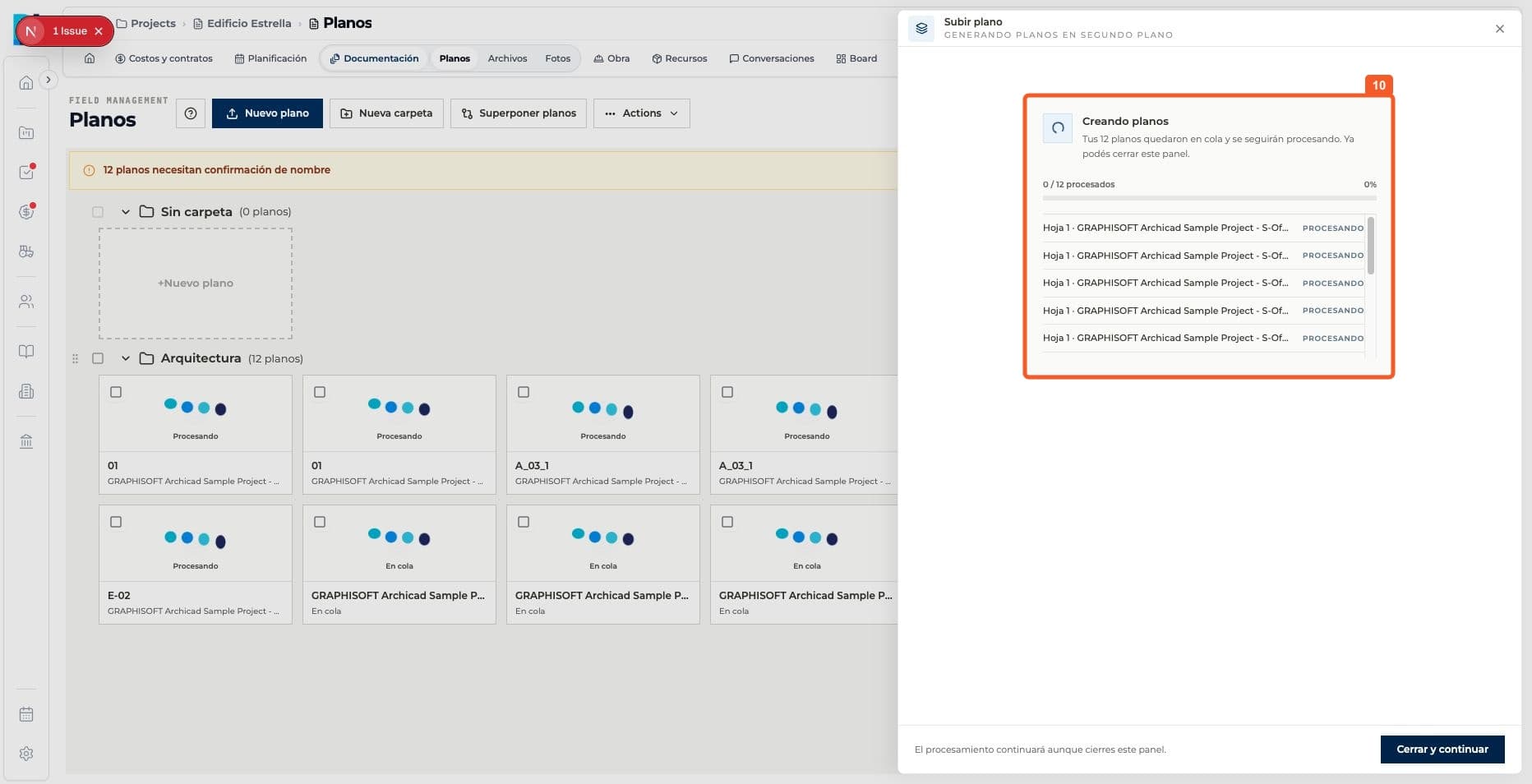Open the Obra section
1532x784 pixels.
611,58
